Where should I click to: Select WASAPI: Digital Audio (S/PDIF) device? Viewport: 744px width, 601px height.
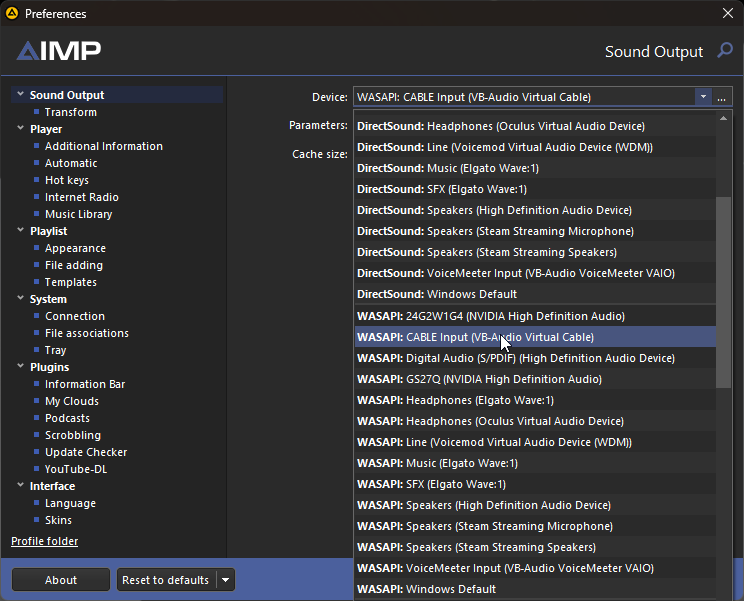(535, 358)
